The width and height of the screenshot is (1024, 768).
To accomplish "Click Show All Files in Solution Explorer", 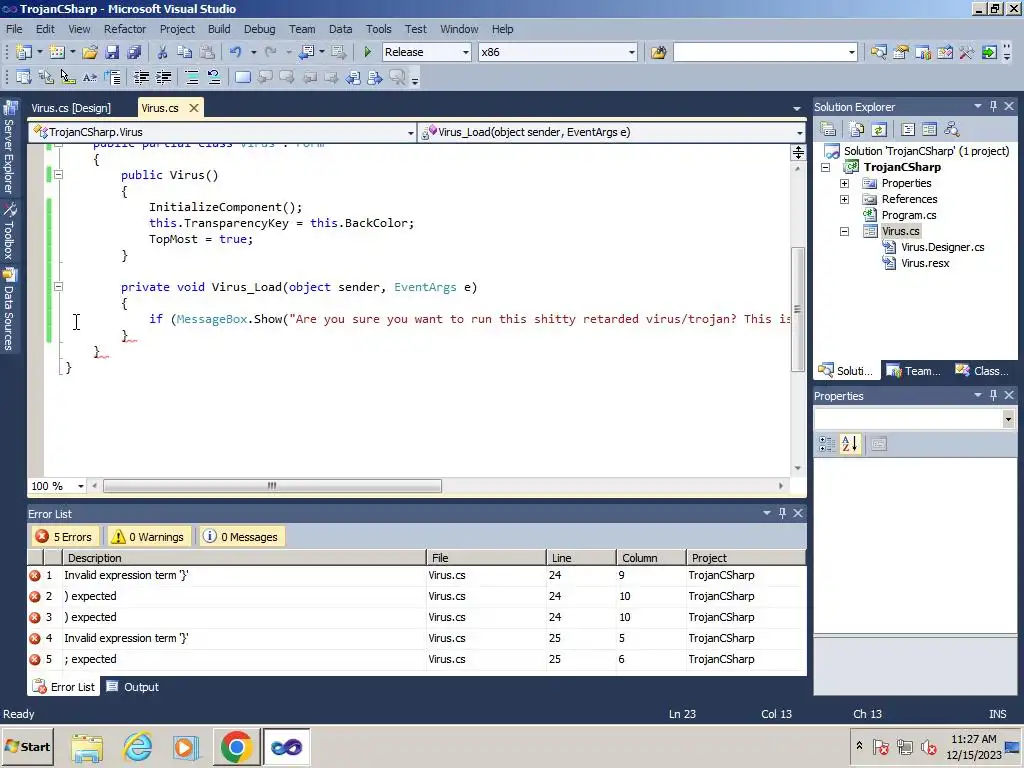I will 857,129.
